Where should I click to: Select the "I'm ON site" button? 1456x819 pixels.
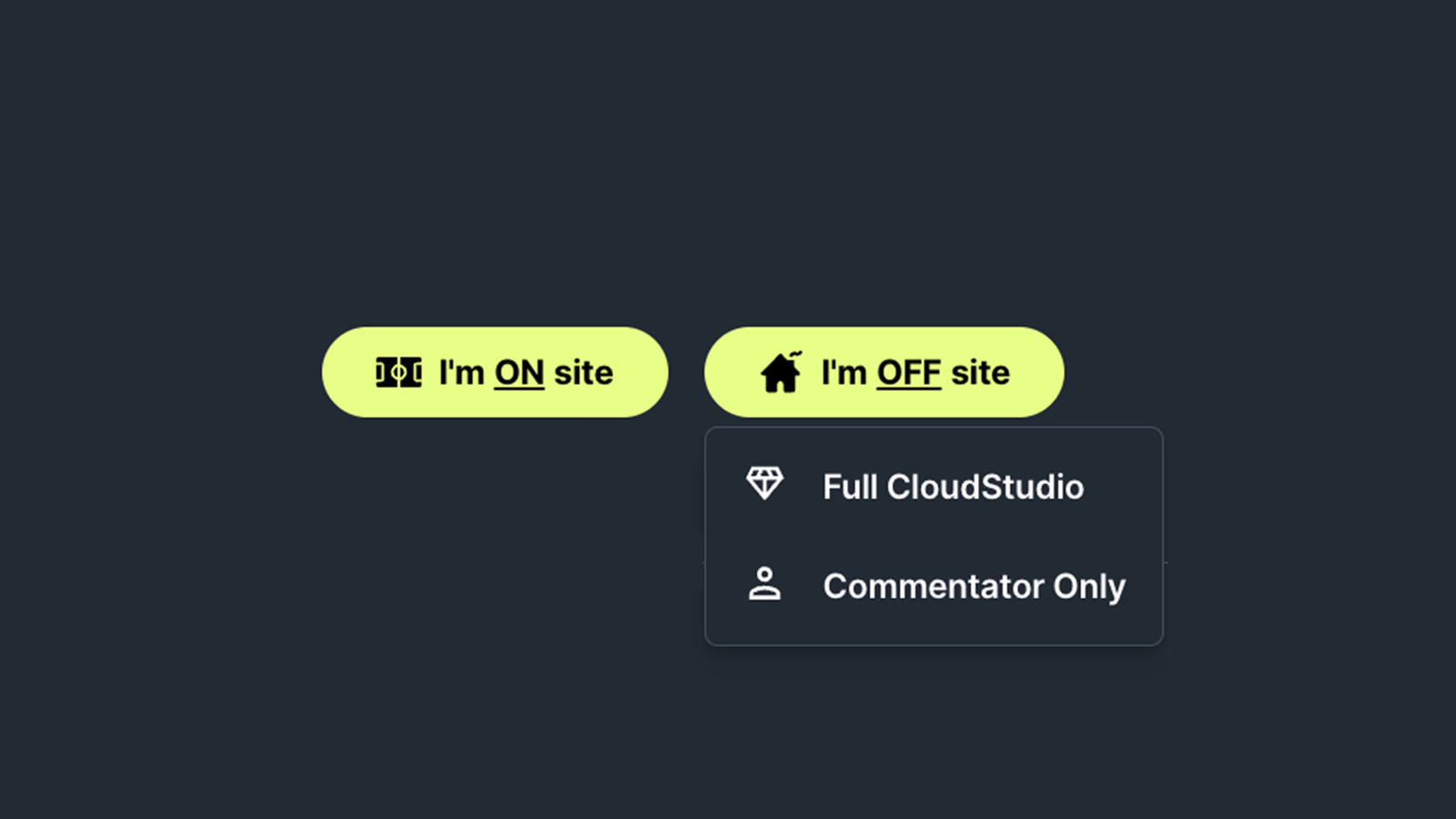click(x=495, y=372)
